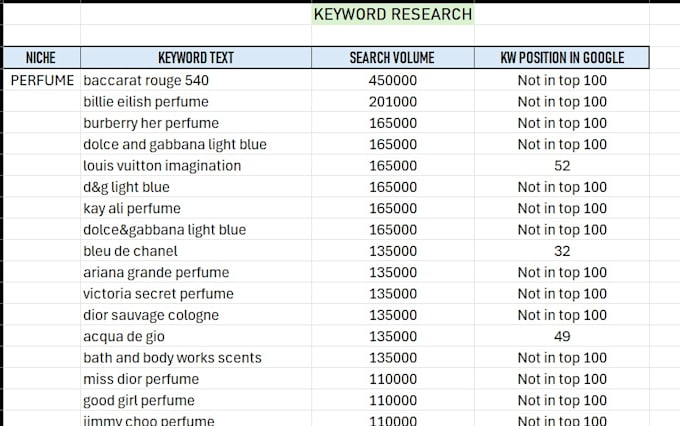680x426 pixels.
Task: Select the baccarat rouge 540 keyword cell
Action: (196, 80)
